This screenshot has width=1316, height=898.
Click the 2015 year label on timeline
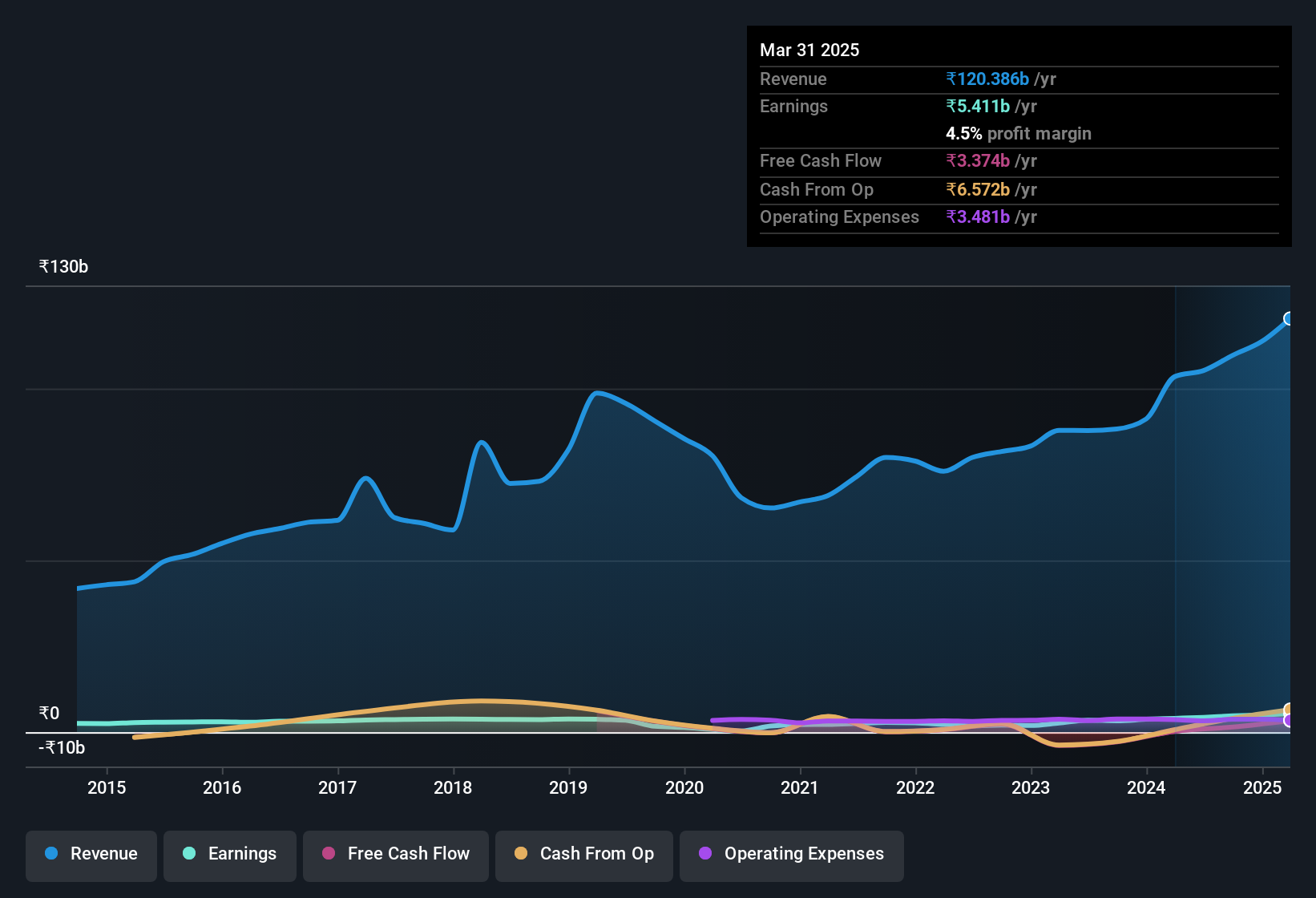pyautogui.click(x=107, y=788)
